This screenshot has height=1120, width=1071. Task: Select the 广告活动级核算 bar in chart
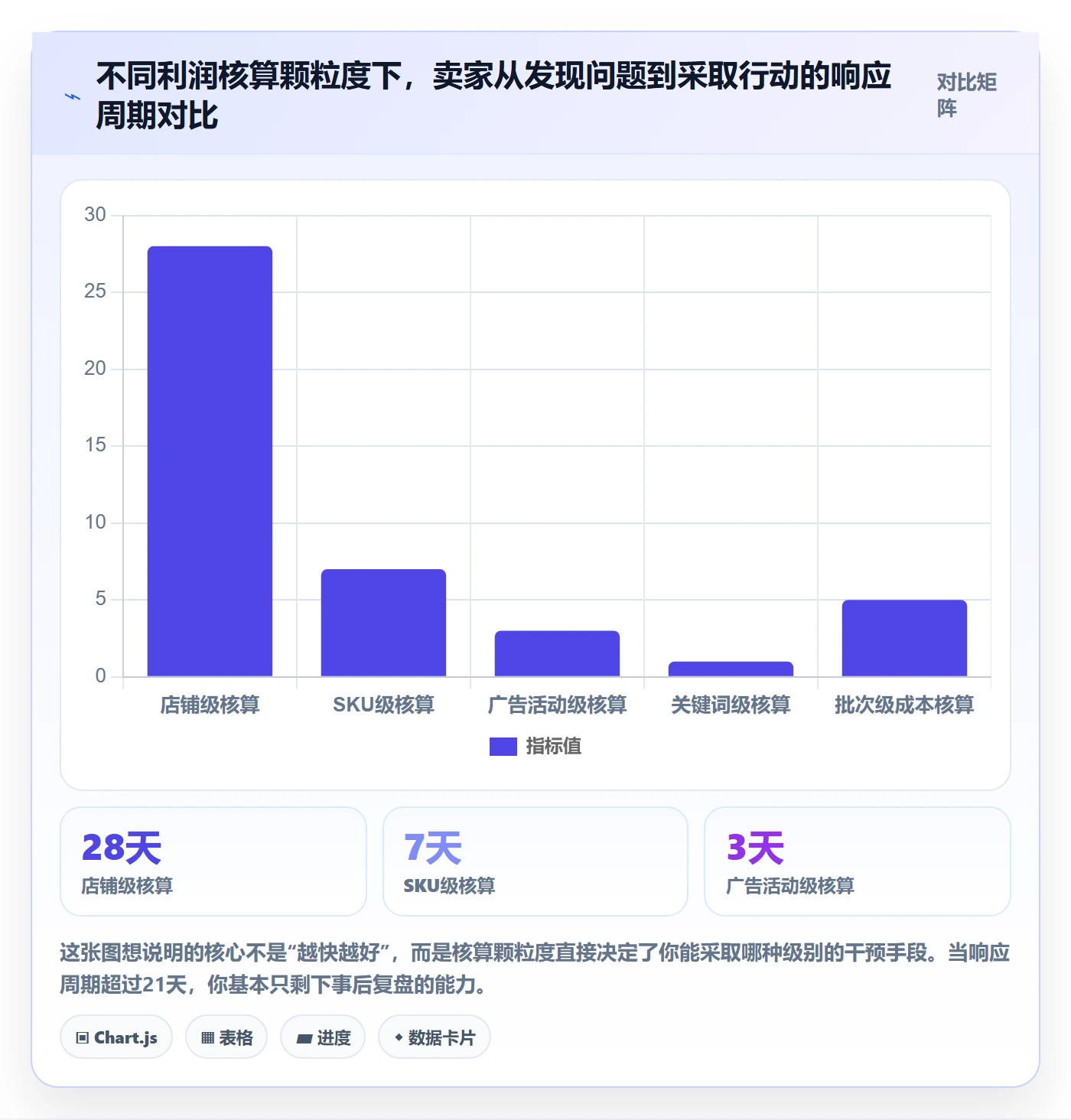(x=557, y=653)
